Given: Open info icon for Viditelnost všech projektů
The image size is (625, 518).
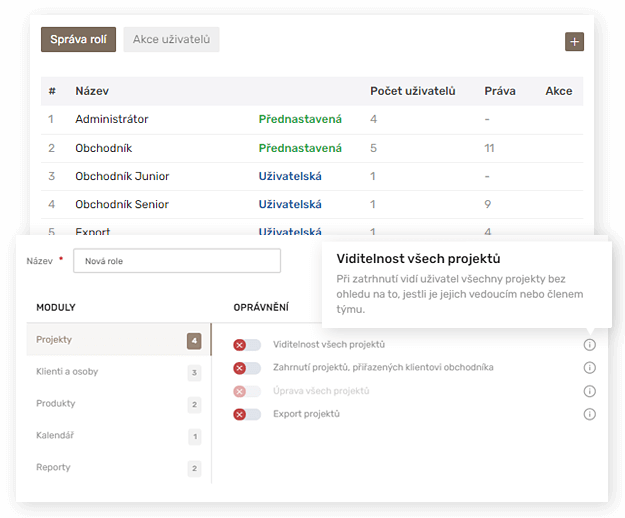Looking at the screenshot, I should [589, 344].
